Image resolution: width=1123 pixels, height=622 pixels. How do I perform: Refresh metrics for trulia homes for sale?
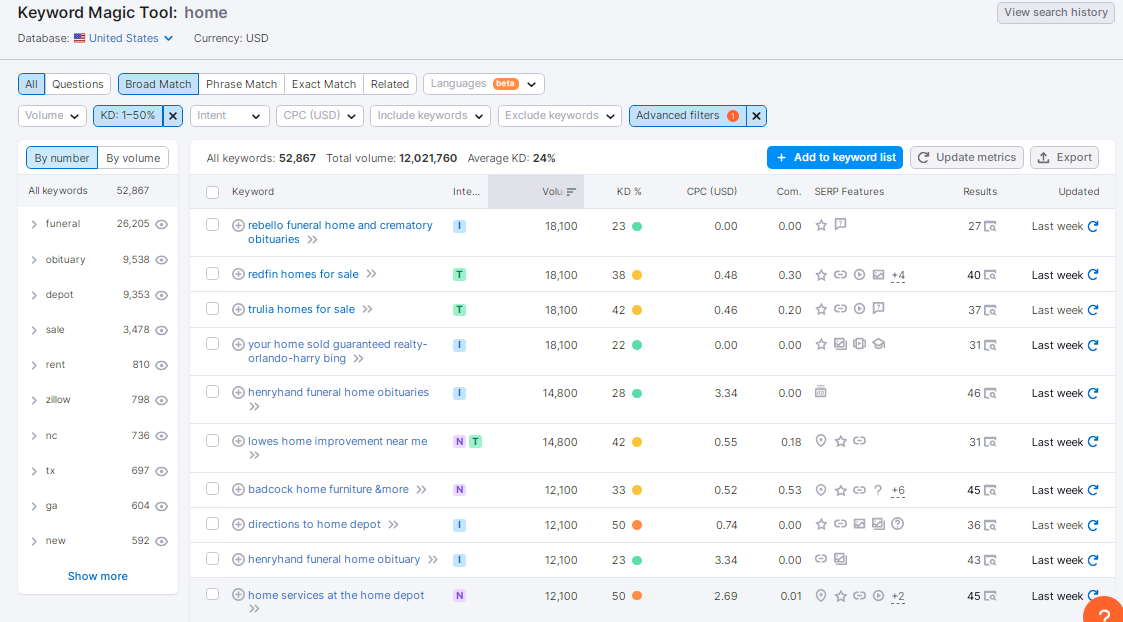point(1092,310)
